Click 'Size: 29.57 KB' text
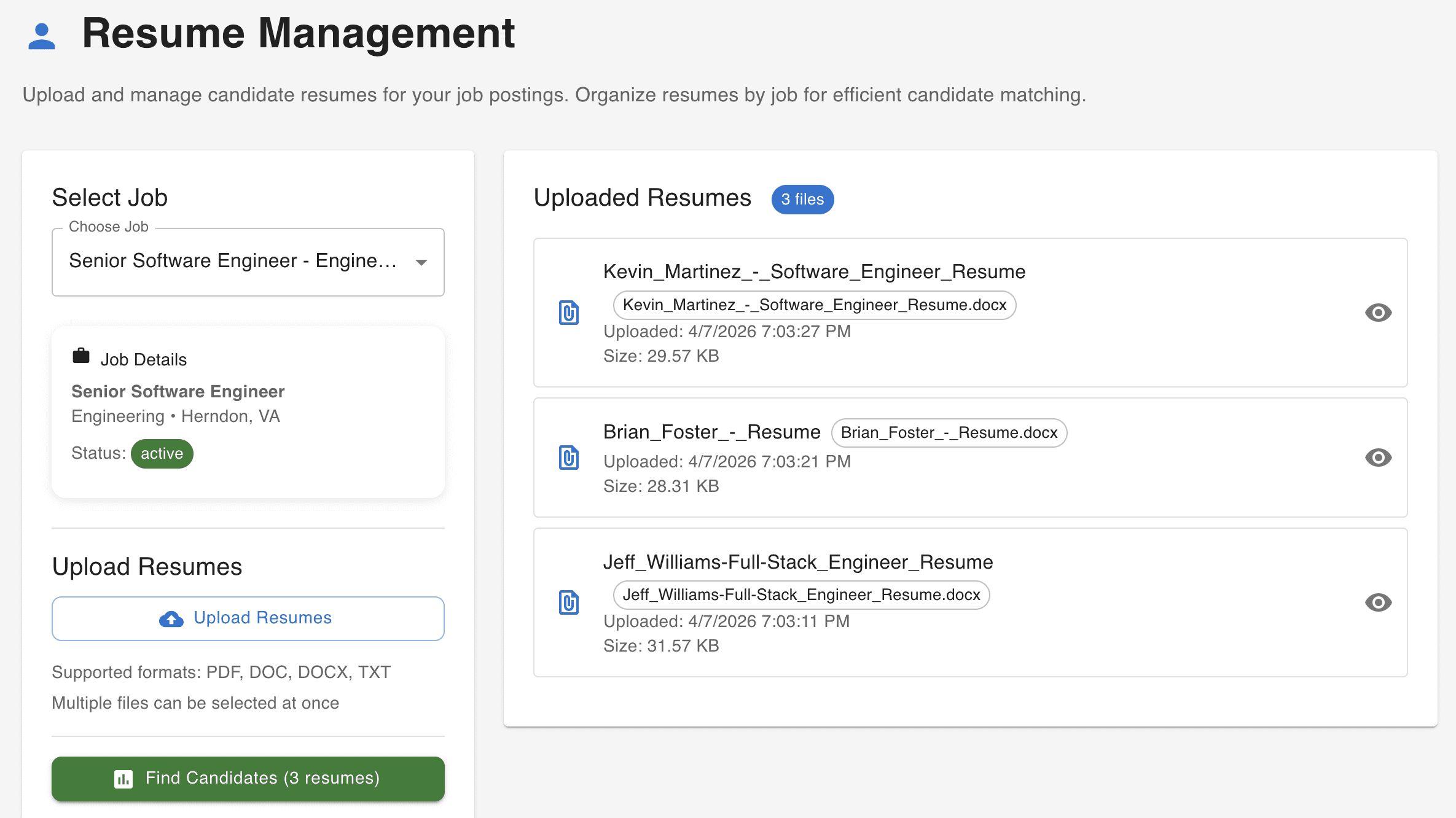The image size is (1456, 818). [x=661, y=356]
